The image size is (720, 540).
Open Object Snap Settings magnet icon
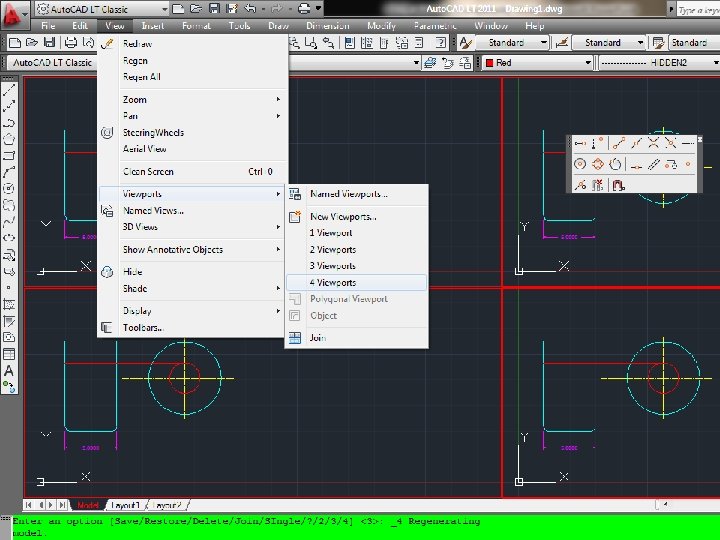619,185
